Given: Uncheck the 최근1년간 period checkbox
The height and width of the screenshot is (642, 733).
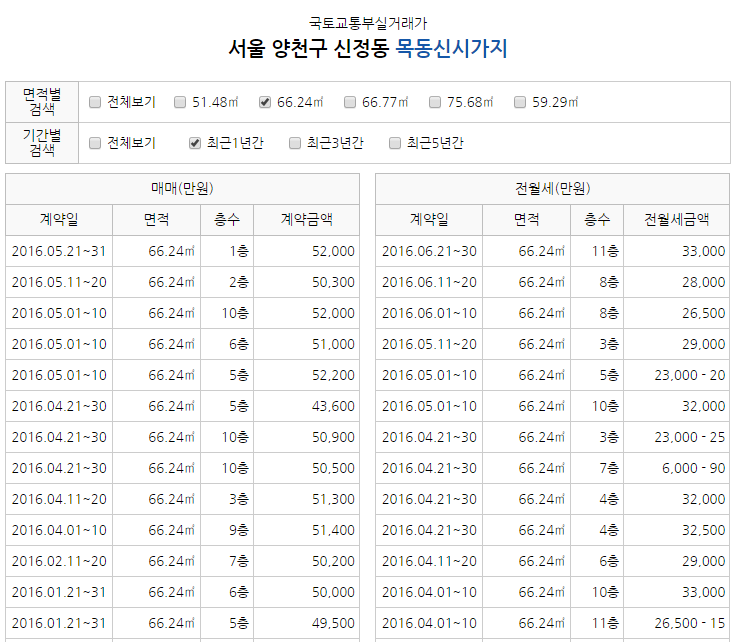Looking at the screenshot, I should 195,143.
